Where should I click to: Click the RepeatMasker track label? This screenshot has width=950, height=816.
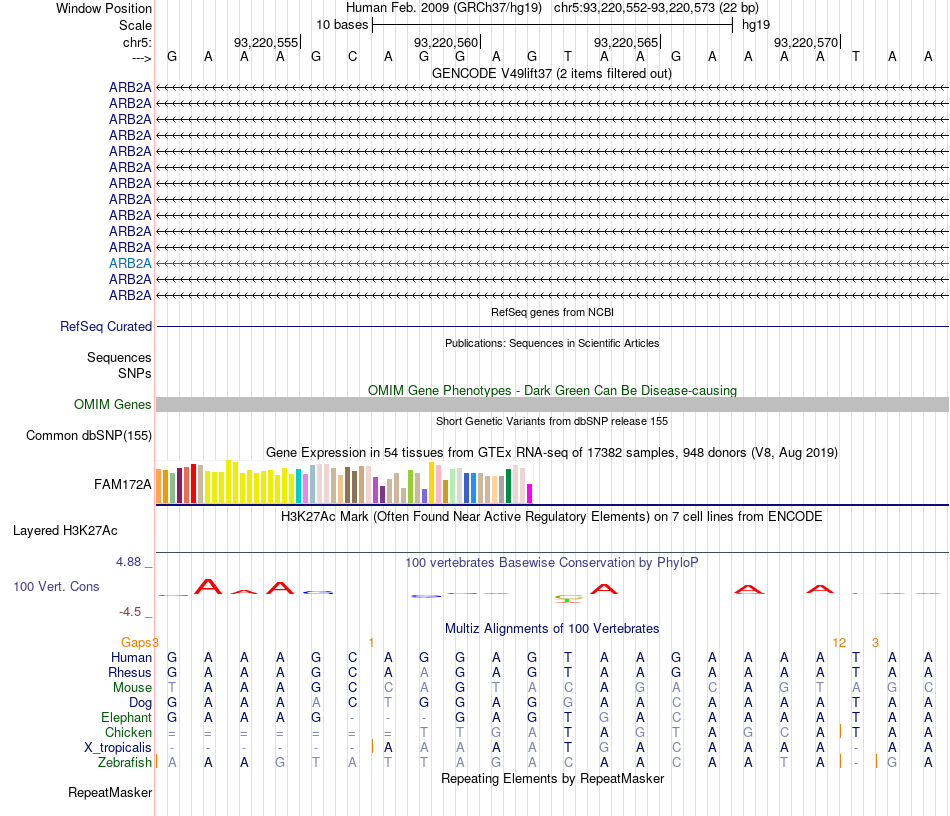coord(110,793)
